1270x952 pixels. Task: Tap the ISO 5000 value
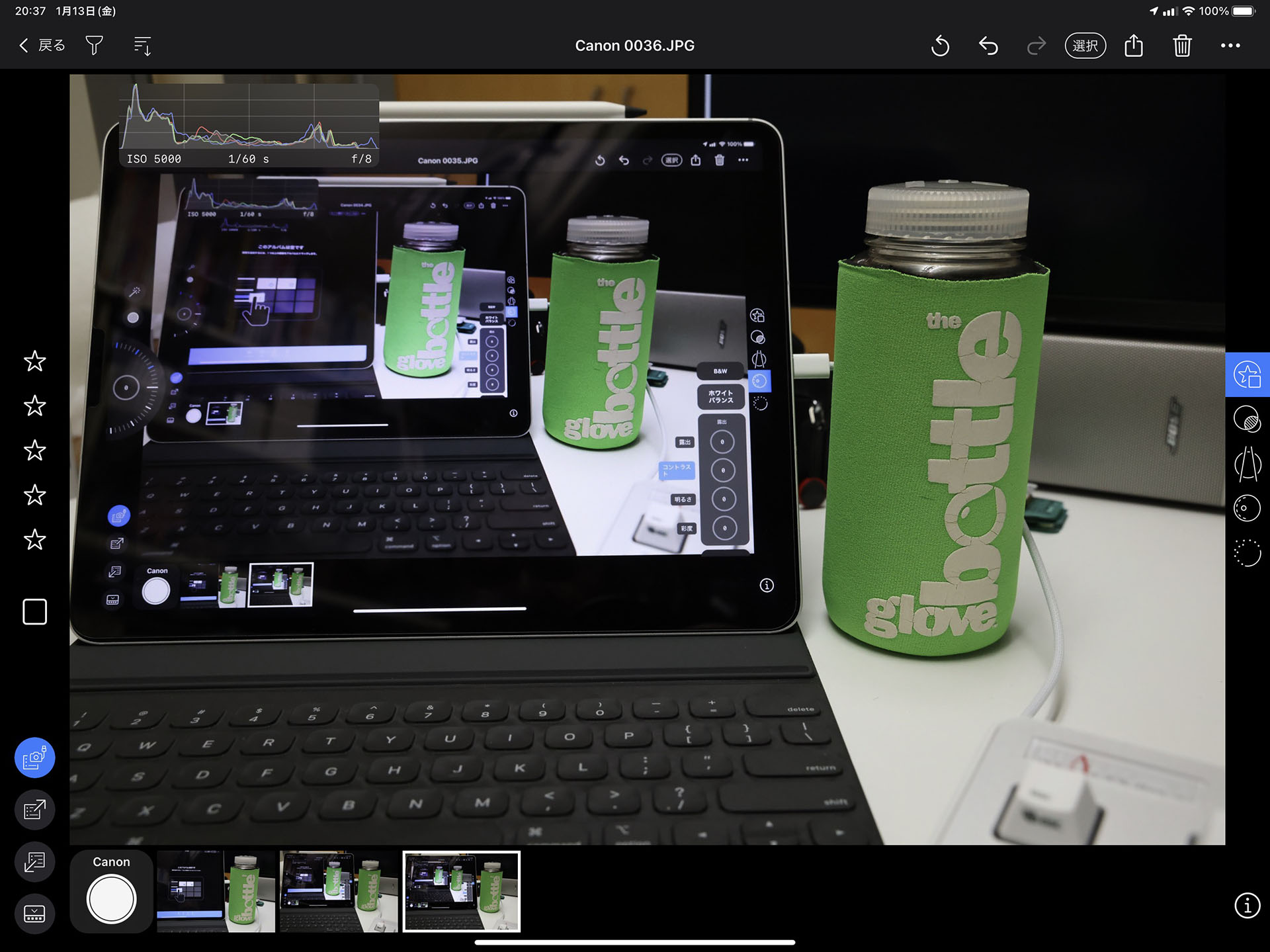click(153, 159)
